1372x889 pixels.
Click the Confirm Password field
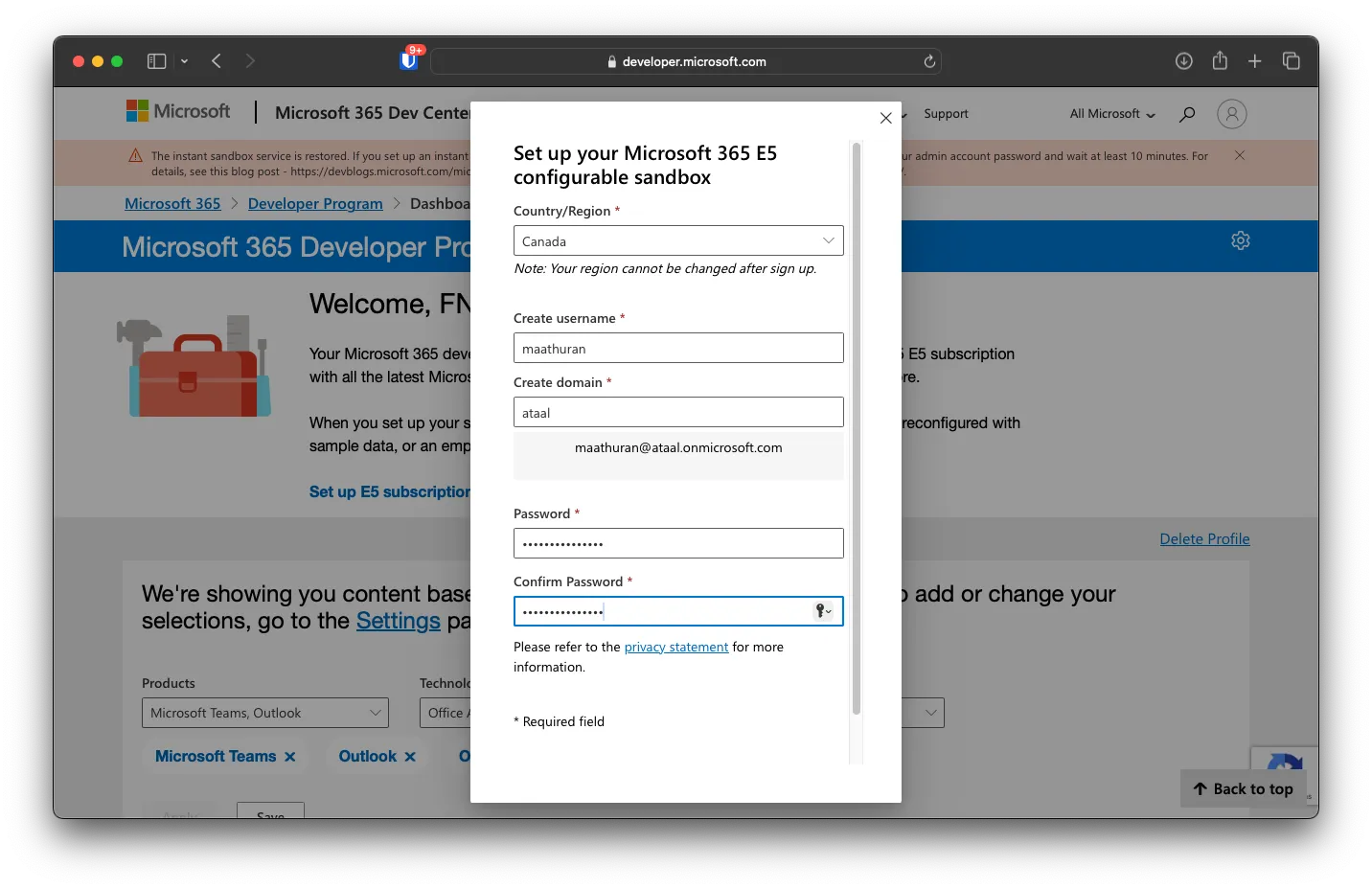[678, 611]
